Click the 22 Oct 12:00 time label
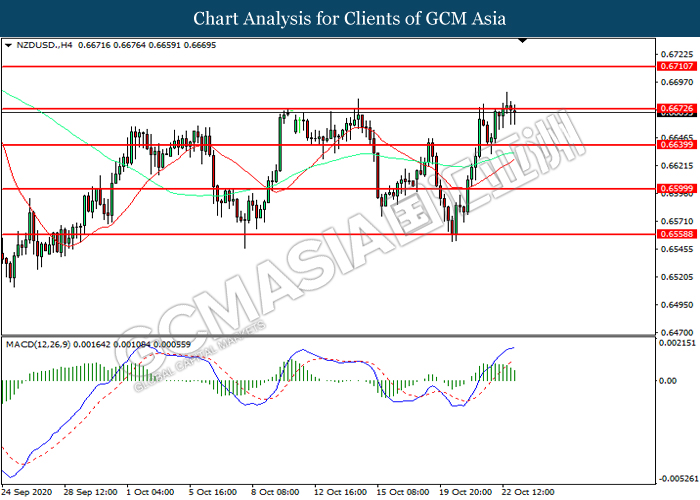This screenshot has height=500, width=700. pyautogui.click(x=528, y=492)
